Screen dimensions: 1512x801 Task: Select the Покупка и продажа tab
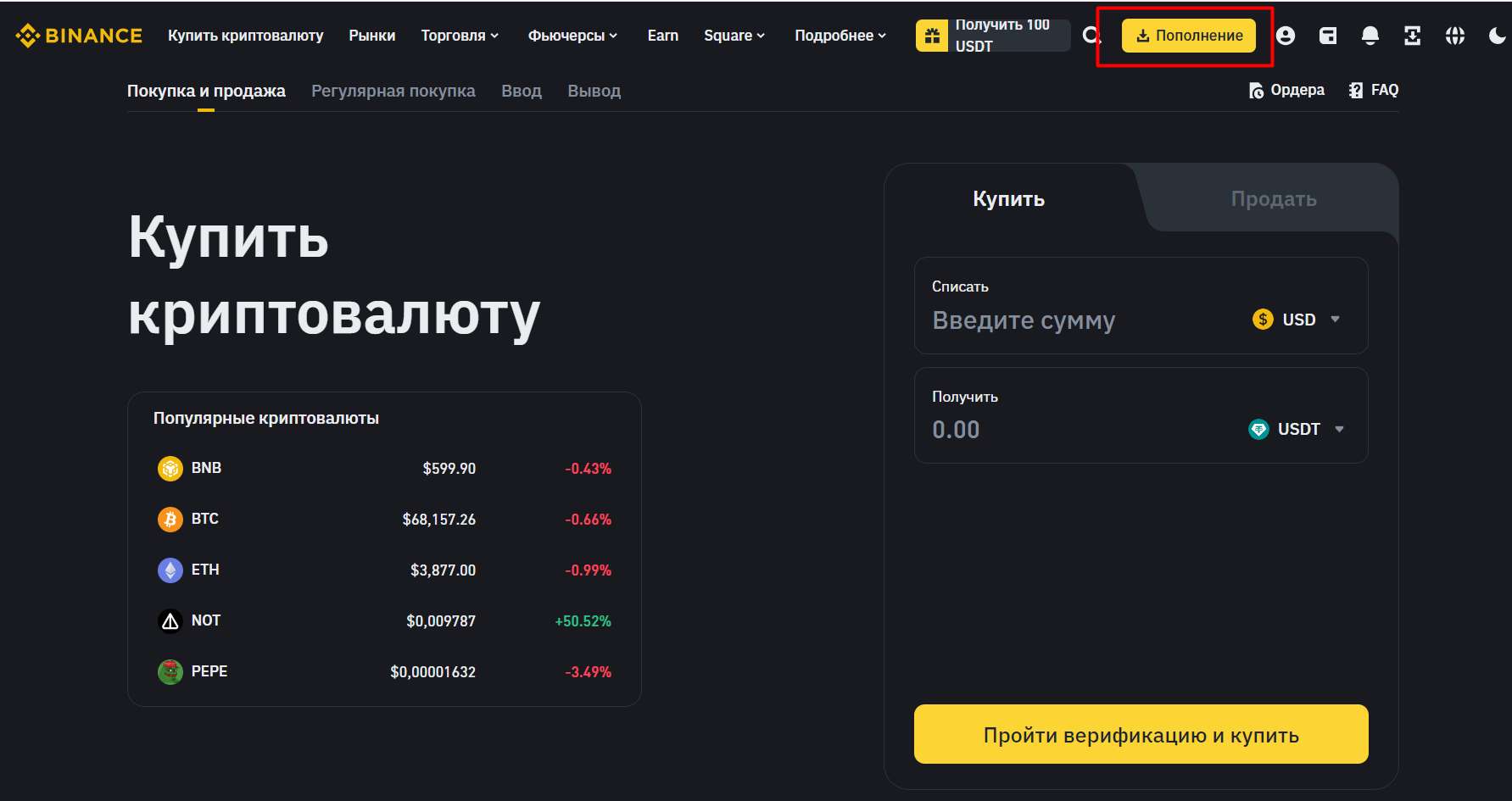[206, 91]
